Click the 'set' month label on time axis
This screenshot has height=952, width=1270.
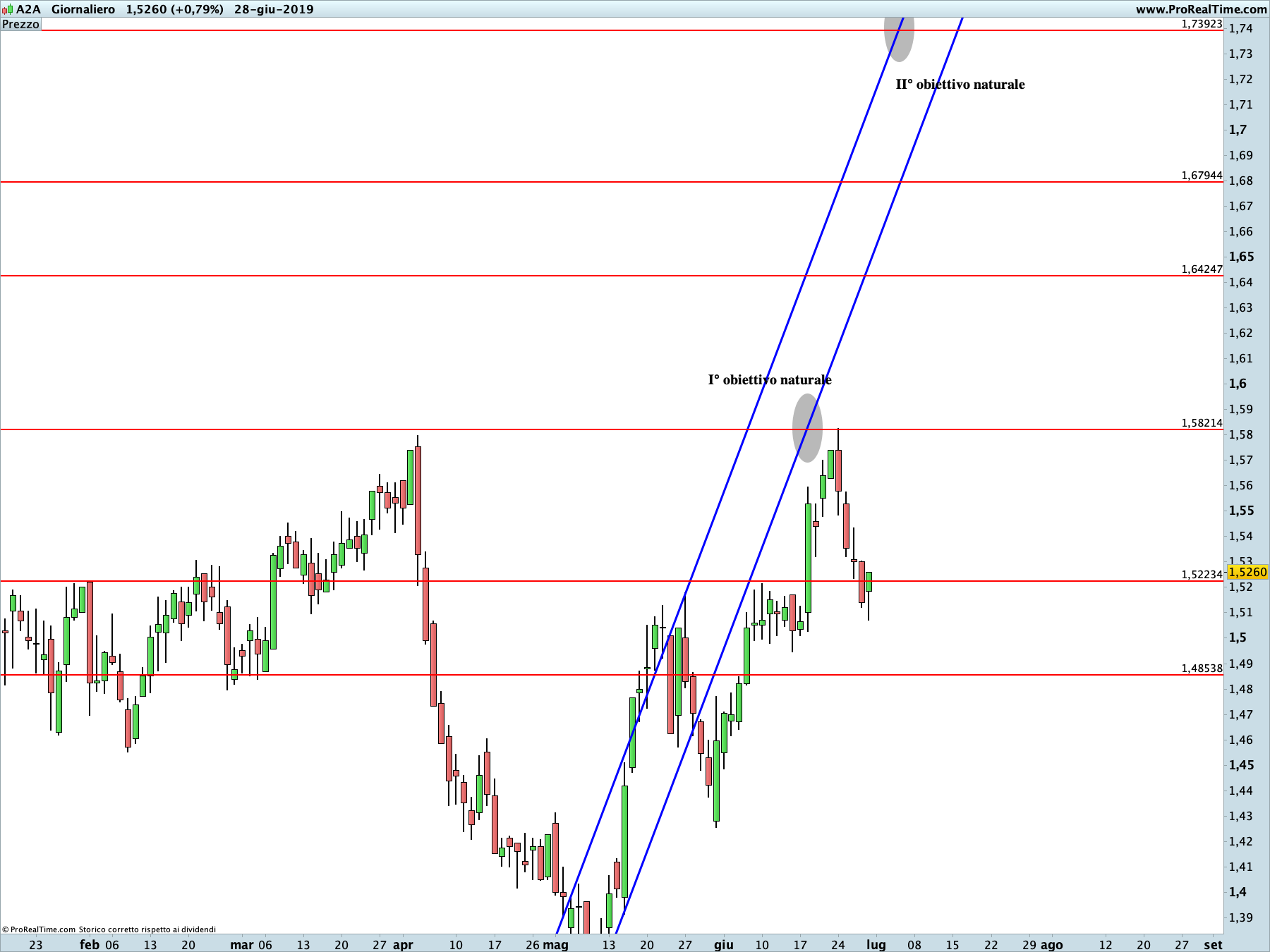click(x=1213, y=944)
